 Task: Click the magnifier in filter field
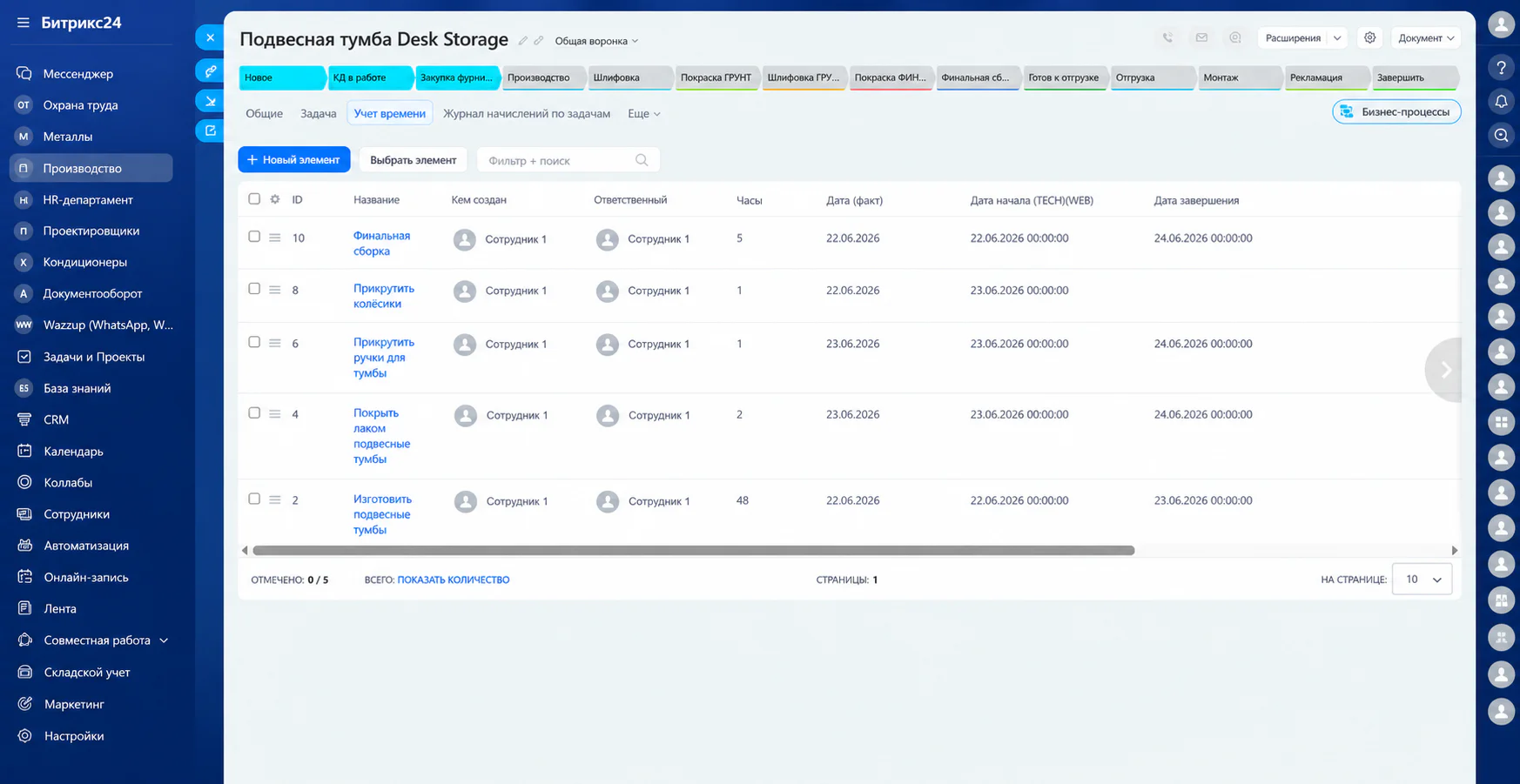tap(642, 160)
